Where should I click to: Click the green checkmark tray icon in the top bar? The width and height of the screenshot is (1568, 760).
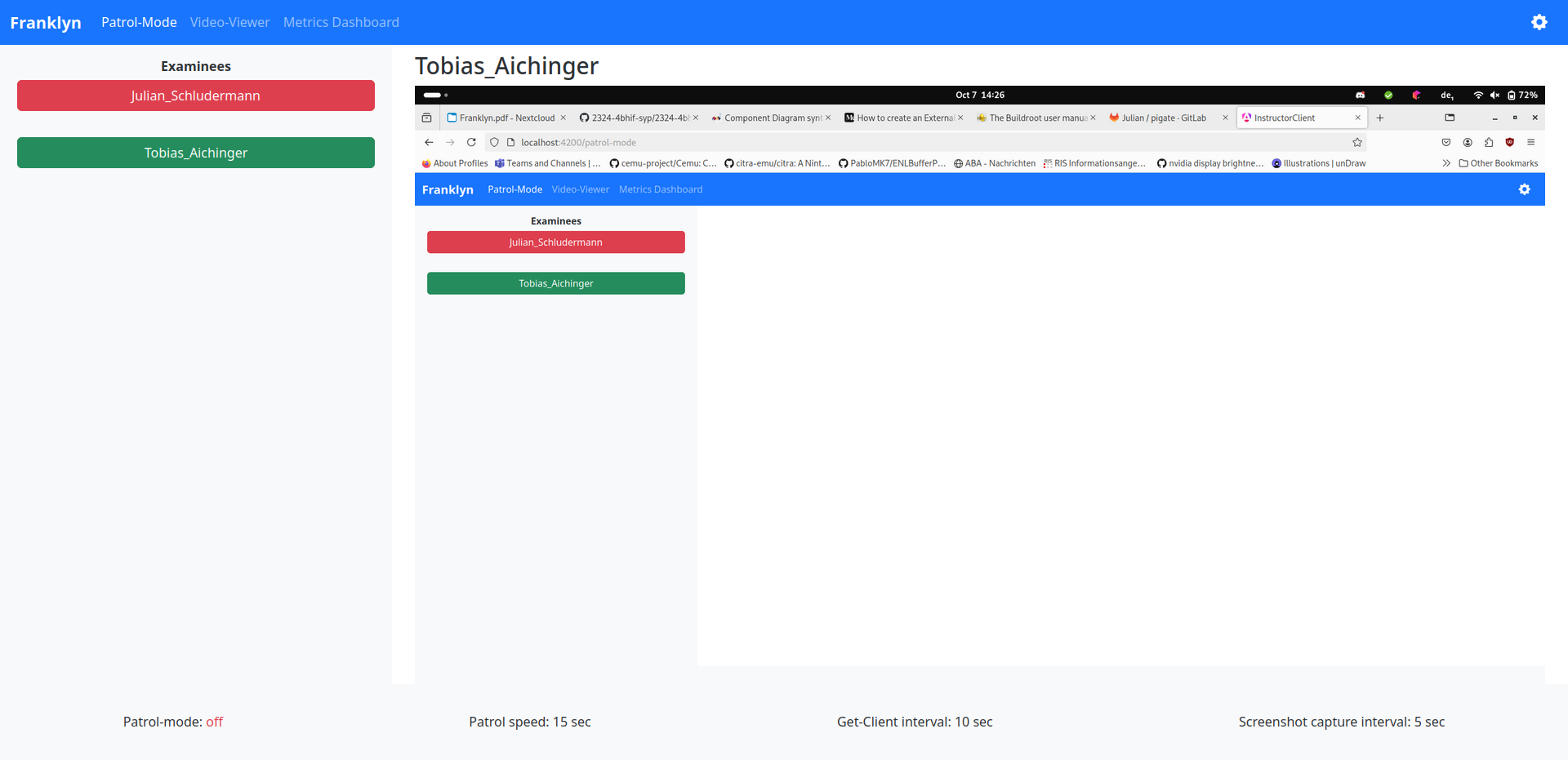click(1388, 95)
